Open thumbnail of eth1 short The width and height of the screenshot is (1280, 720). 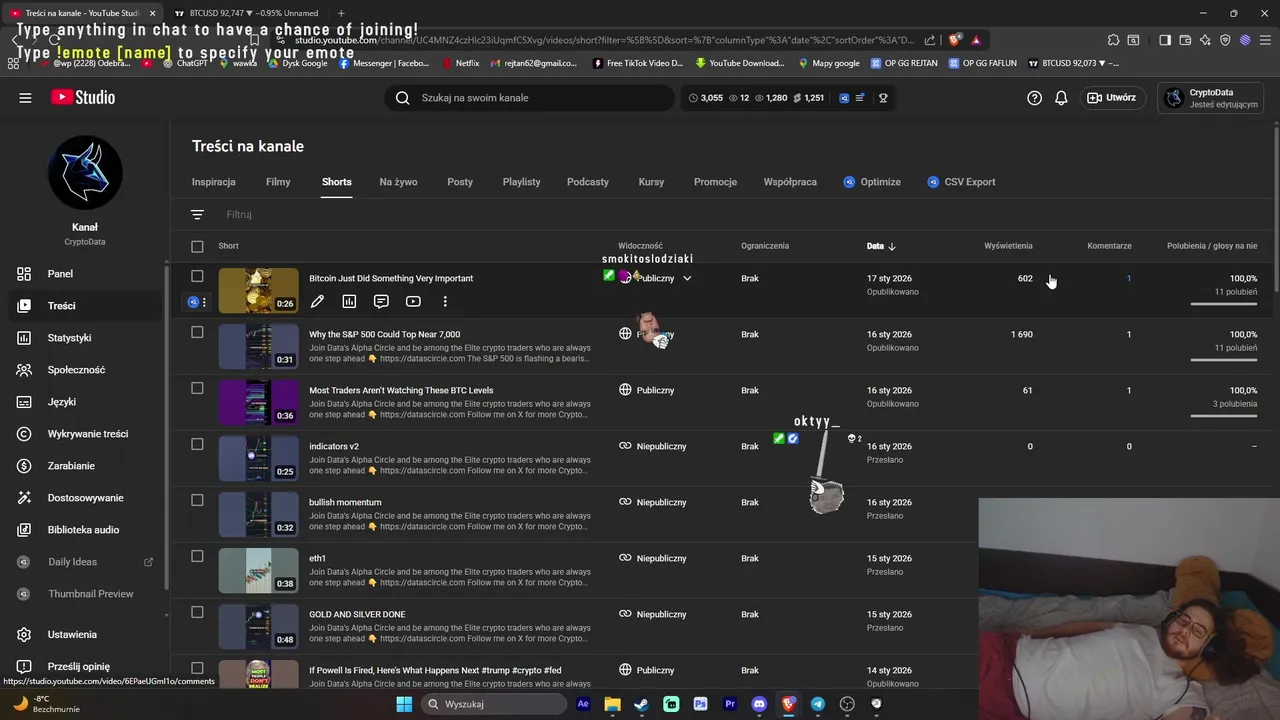pos(258,571)
